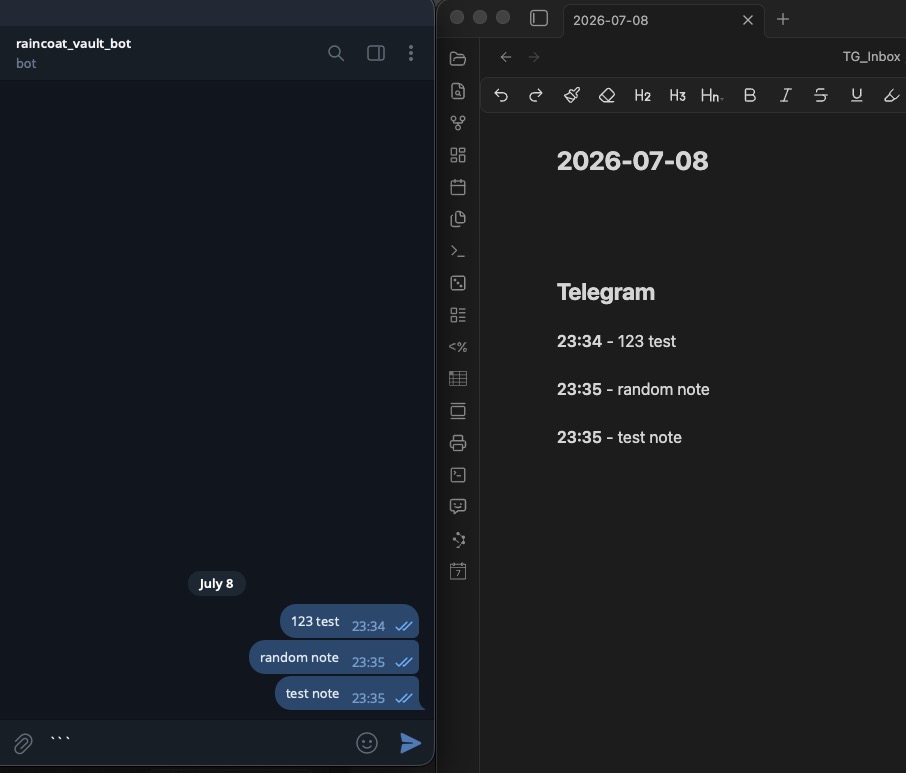906x773 pixels.
Task: Open raincoat_vault_bot profile from chat header
Action: (73, 53)
